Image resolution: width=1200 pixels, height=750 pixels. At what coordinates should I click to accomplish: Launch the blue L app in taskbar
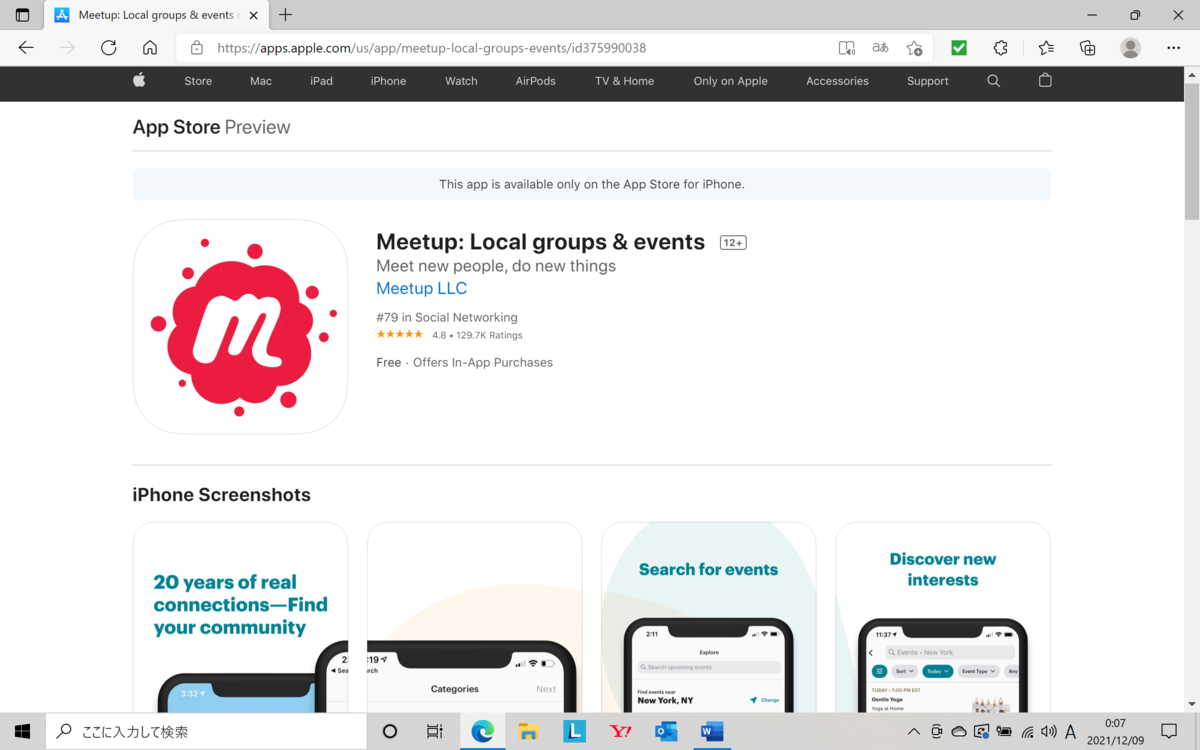[x=575, y=732]
